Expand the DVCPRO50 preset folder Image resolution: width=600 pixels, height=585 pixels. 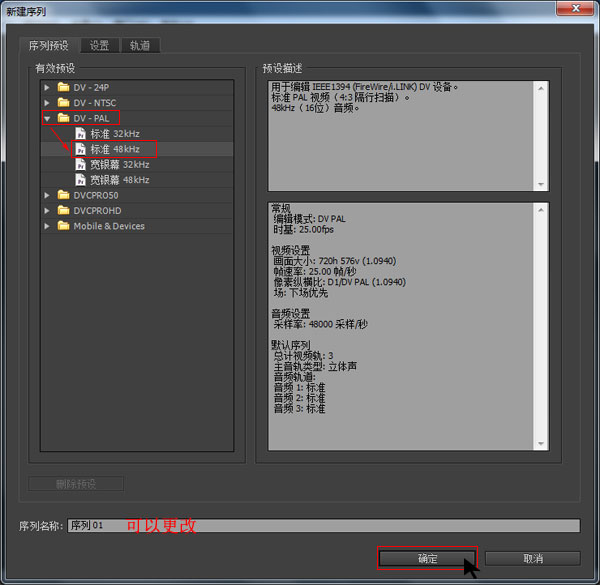pos(47,196)
